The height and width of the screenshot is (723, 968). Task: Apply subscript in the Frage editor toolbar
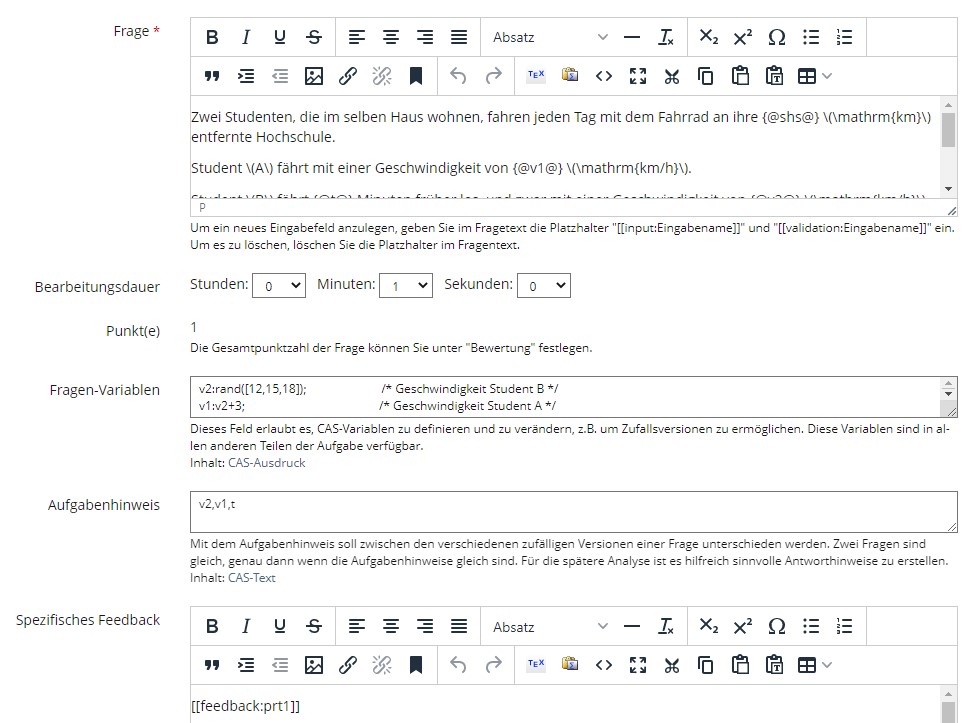[708, 37]
